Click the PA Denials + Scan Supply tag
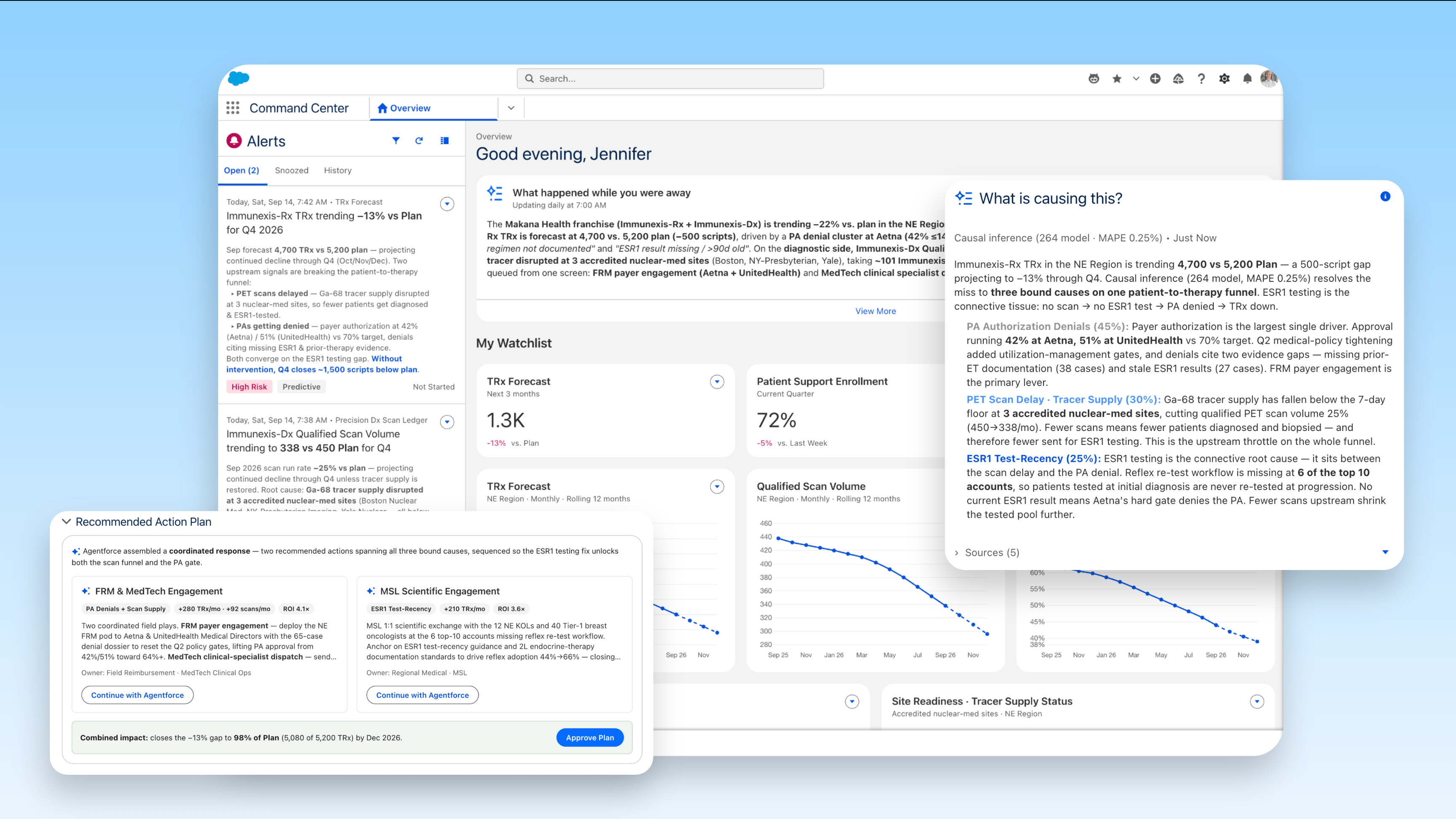The width and height of the screenshot is (1456, 819). [x=126, y=609]
